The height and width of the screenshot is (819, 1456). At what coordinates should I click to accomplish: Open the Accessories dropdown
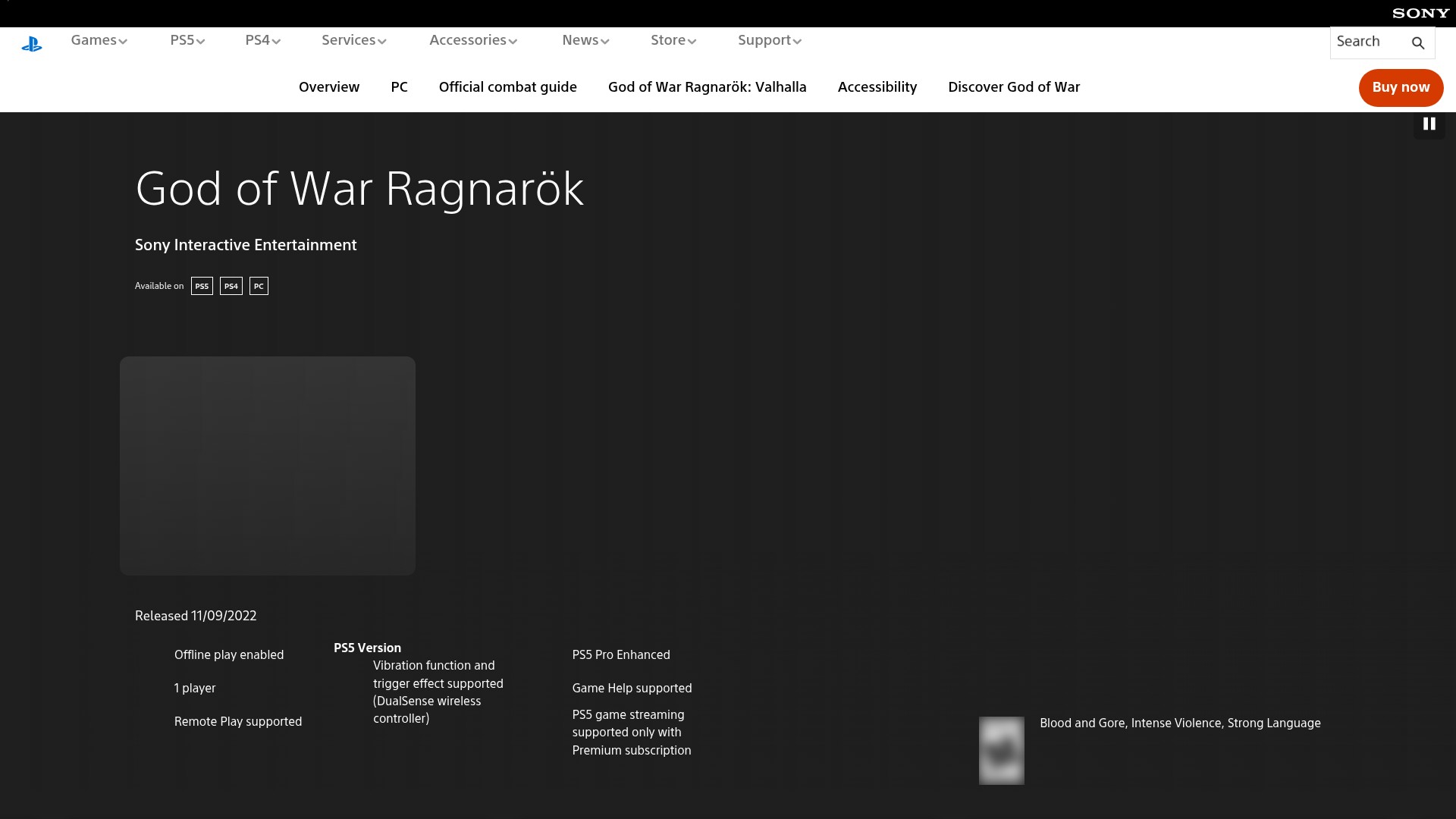coord(473,40)
